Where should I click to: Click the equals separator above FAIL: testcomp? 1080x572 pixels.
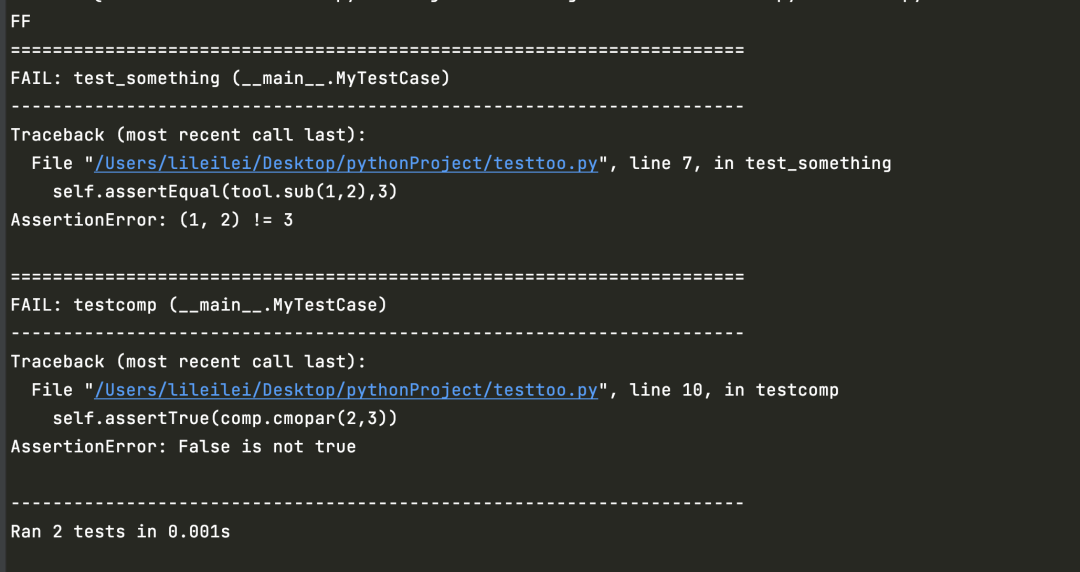pos(377,277)
